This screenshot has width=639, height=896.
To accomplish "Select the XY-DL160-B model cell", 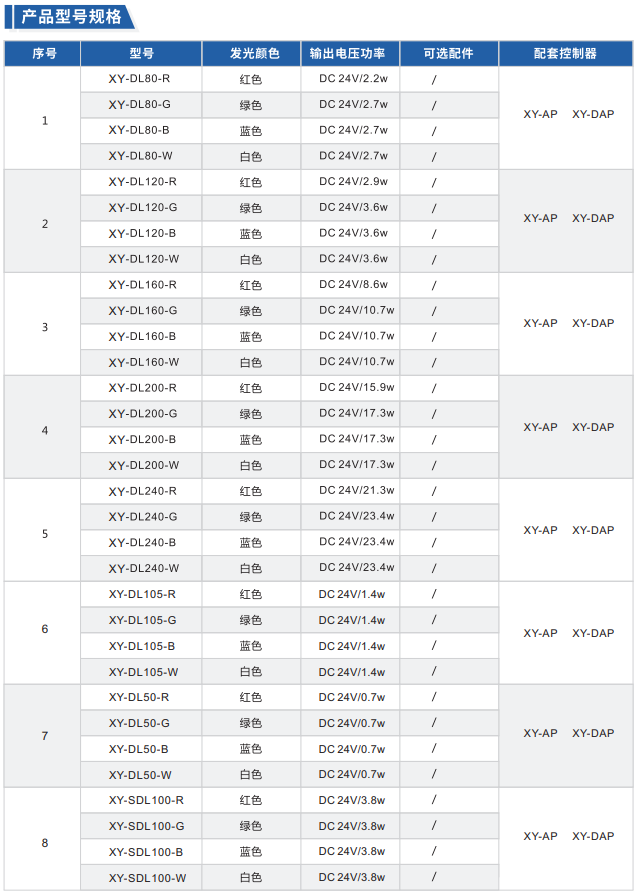I will (143, 337).
